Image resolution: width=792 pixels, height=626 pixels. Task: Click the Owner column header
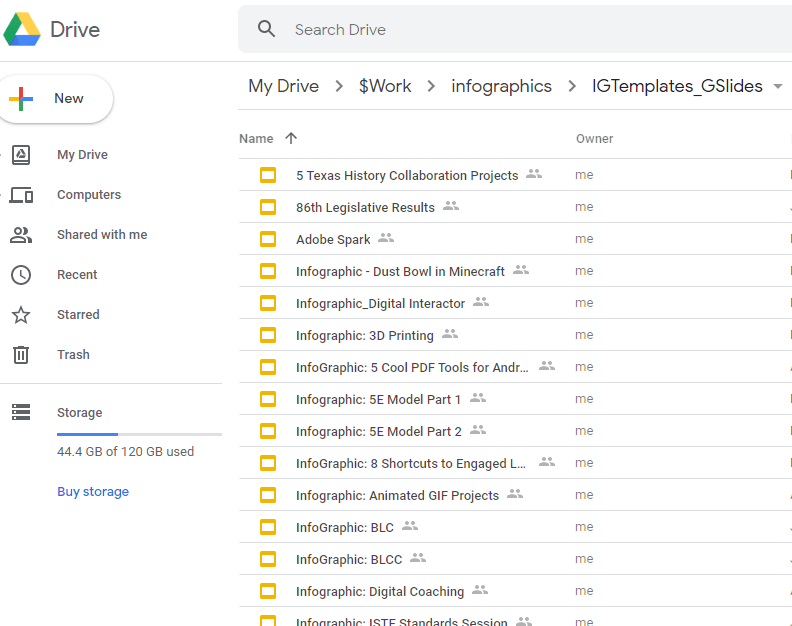595,138
